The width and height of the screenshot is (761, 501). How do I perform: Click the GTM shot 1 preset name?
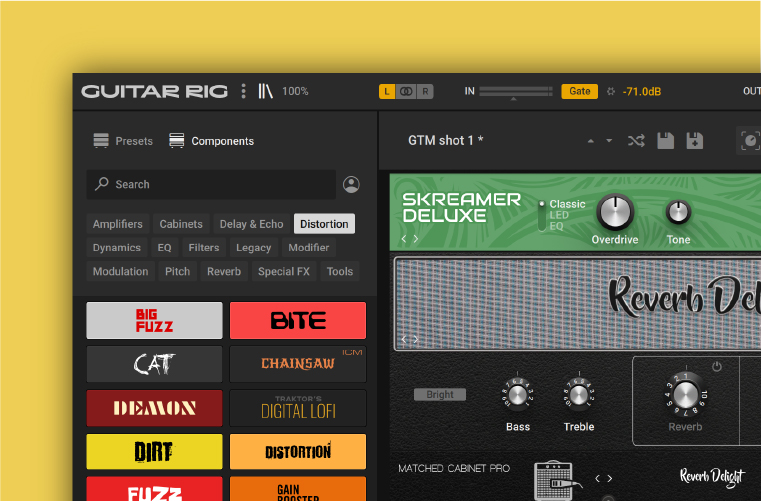[446, 140]
